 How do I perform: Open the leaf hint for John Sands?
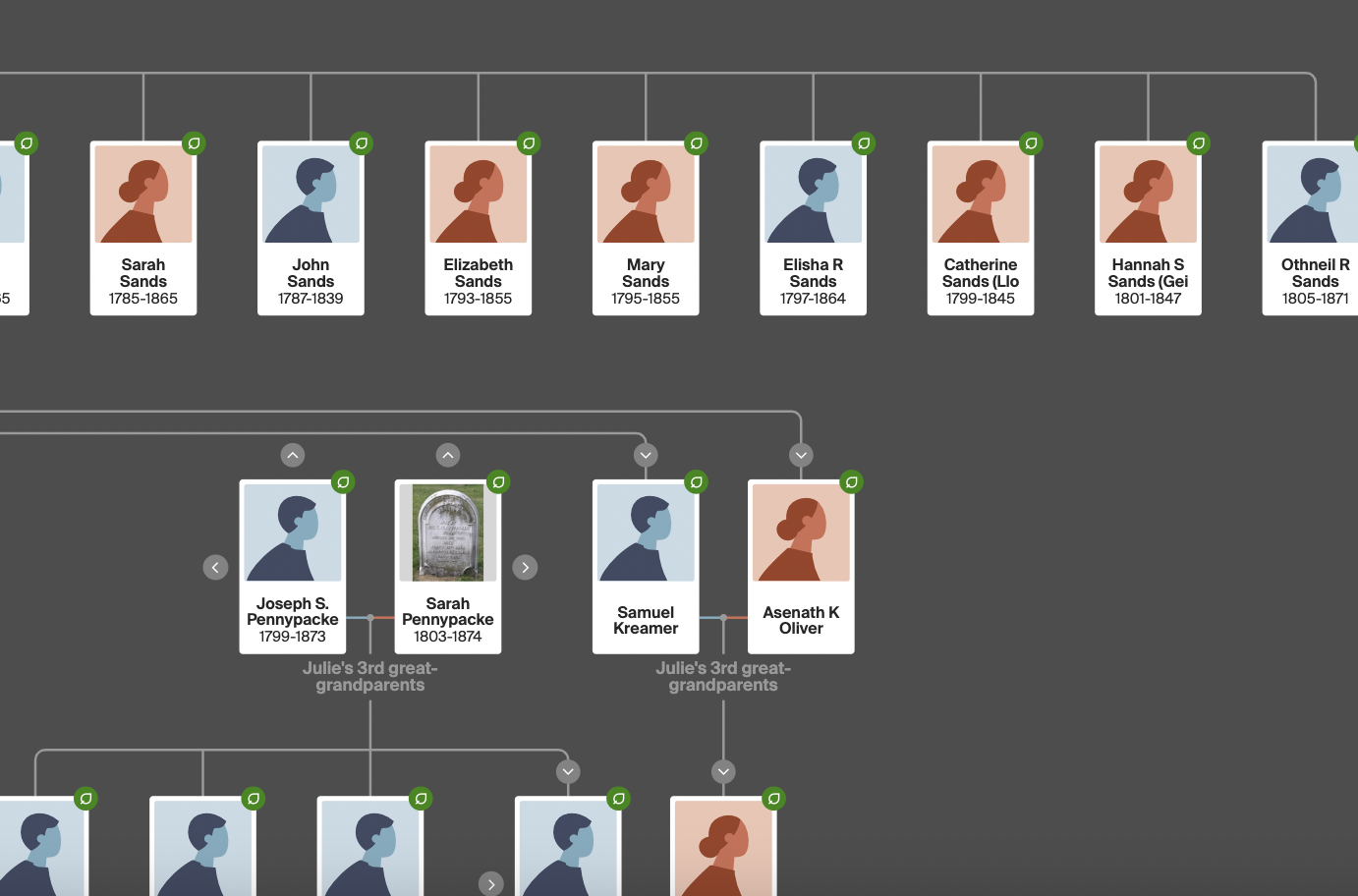[x=362, y=143]
